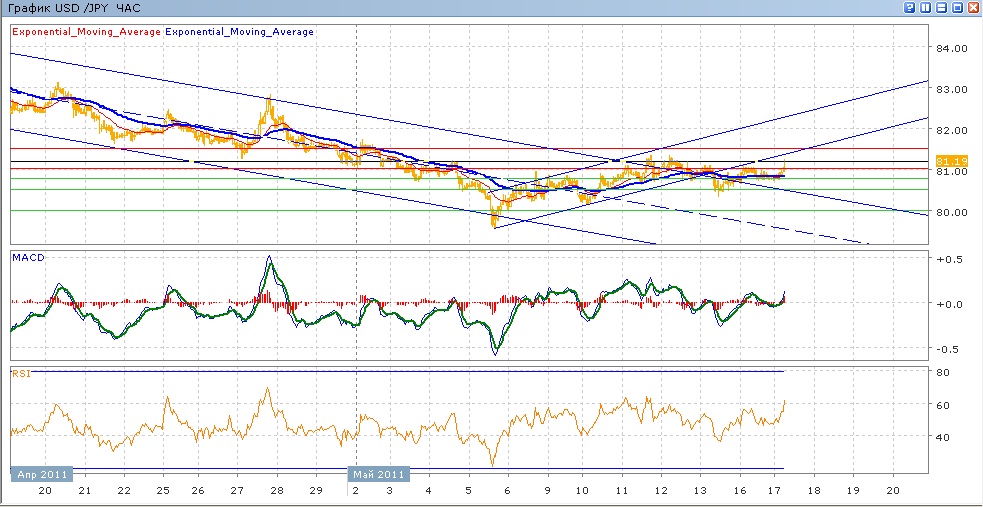This screenshot has height=507, width=983.
Task: Select the blue Exponential_Moving_Average legend label
Action: tap(240, 32)
